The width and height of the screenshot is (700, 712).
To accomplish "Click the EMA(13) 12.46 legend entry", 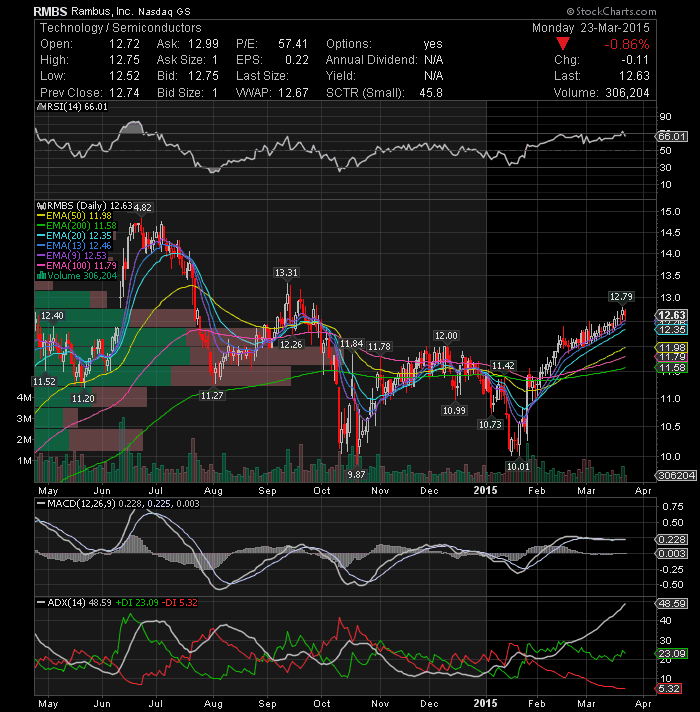I will [74, 246].
